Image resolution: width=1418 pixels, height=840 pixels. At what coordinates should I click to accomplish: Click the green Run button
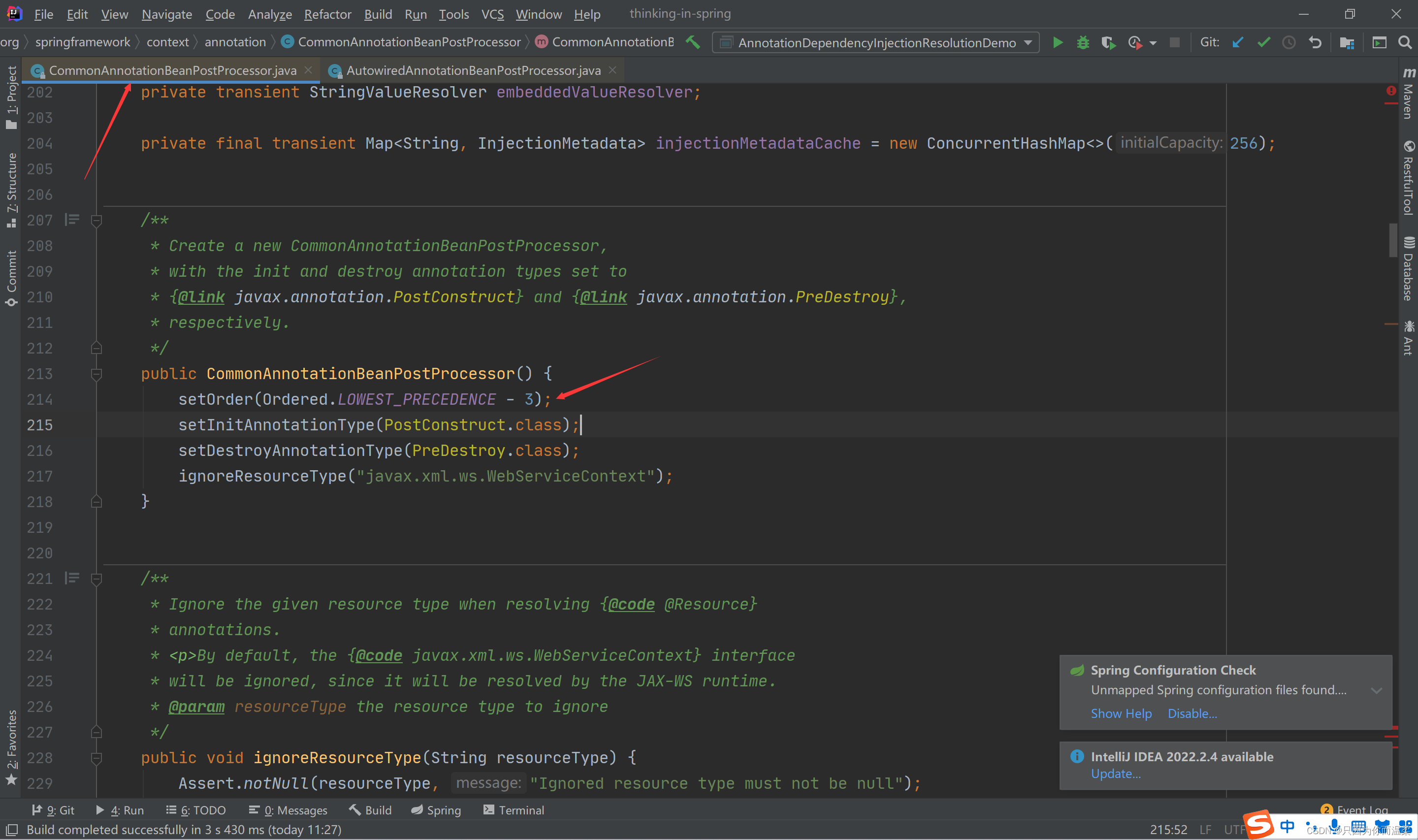(x=1057, y=42)
